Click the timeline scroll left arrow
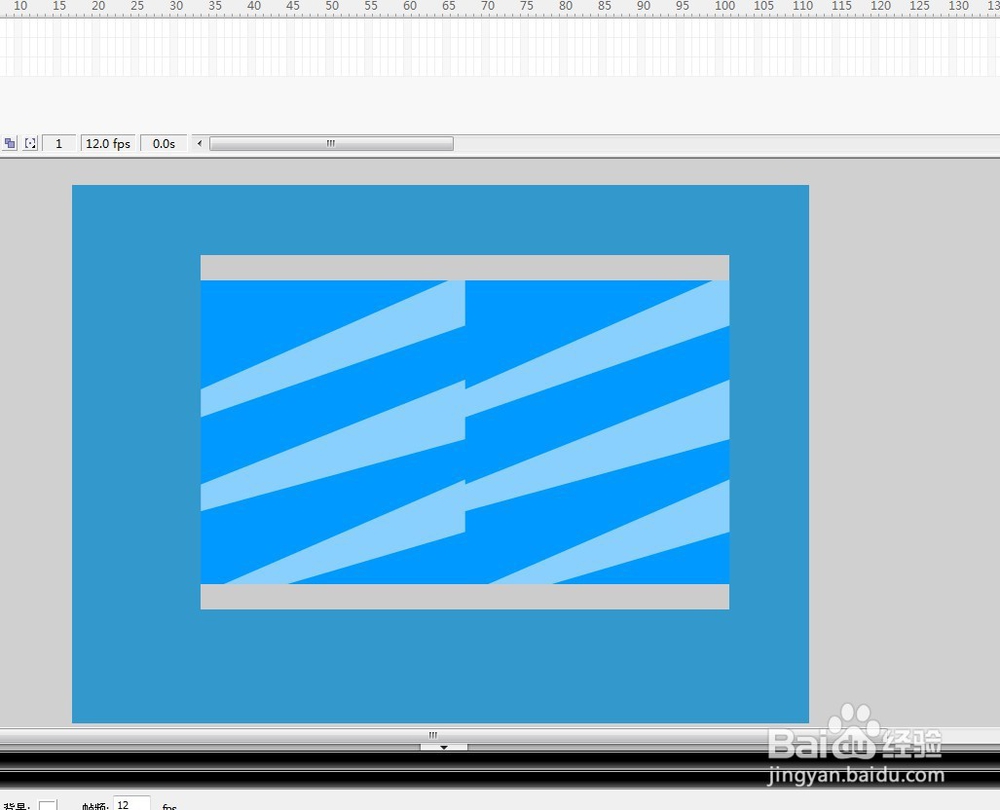The width and height of the screenshot is (1000, 810). tap(200, 144)
